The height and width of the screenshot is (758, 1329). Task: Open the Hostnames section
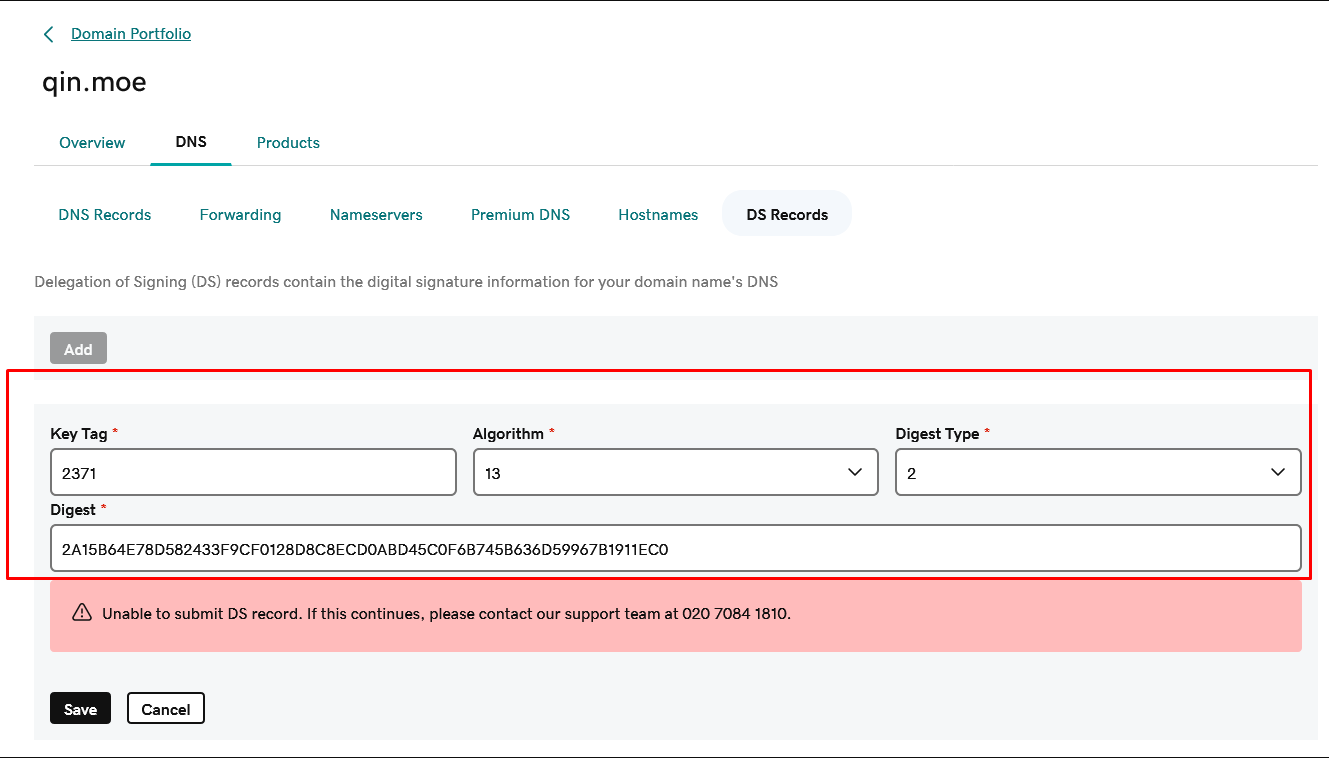coord(658,215)
